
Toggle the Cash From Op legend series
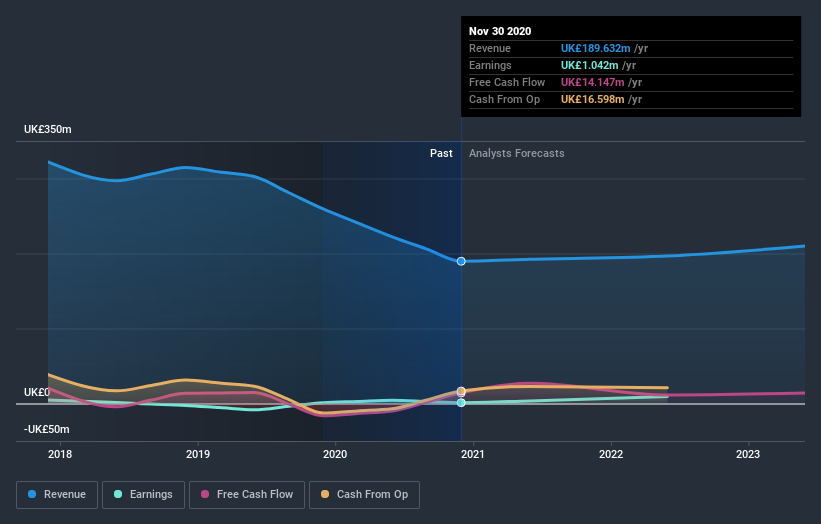(x=364, y=495)
